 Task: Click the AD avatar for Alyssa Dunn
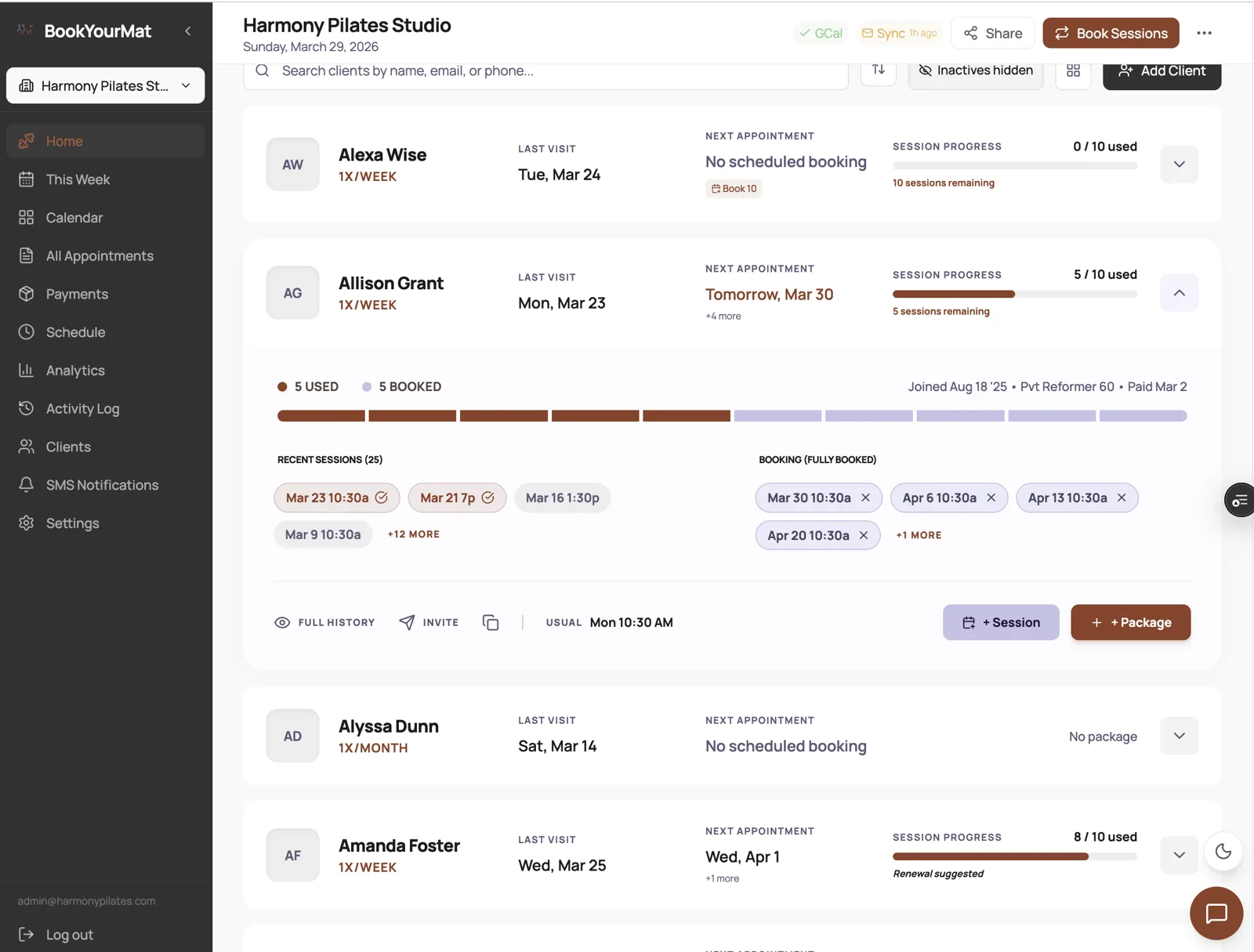pos(292,736)
